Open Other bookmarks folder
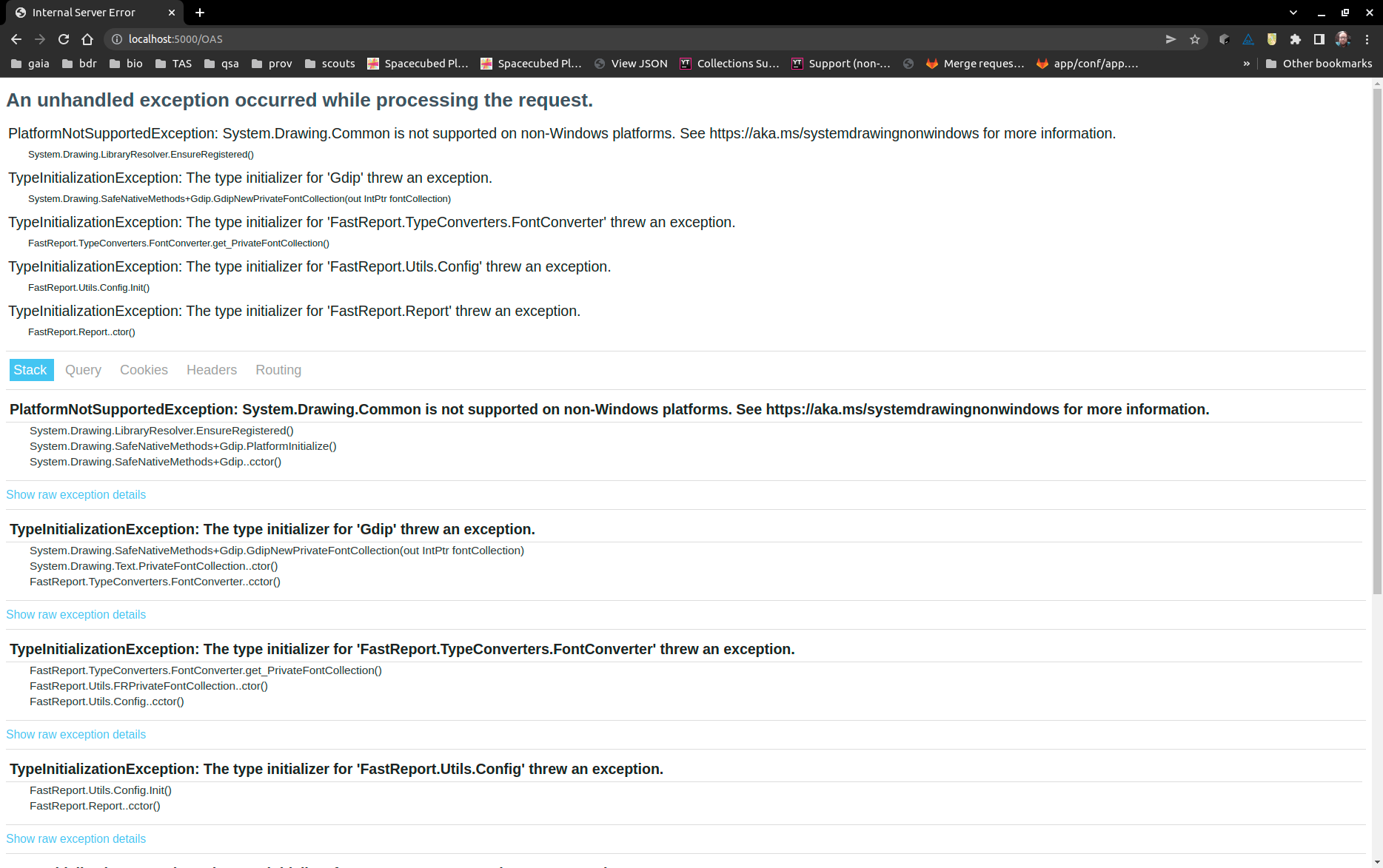Viewport: 1383px width, 868px height. (1319, 64)
